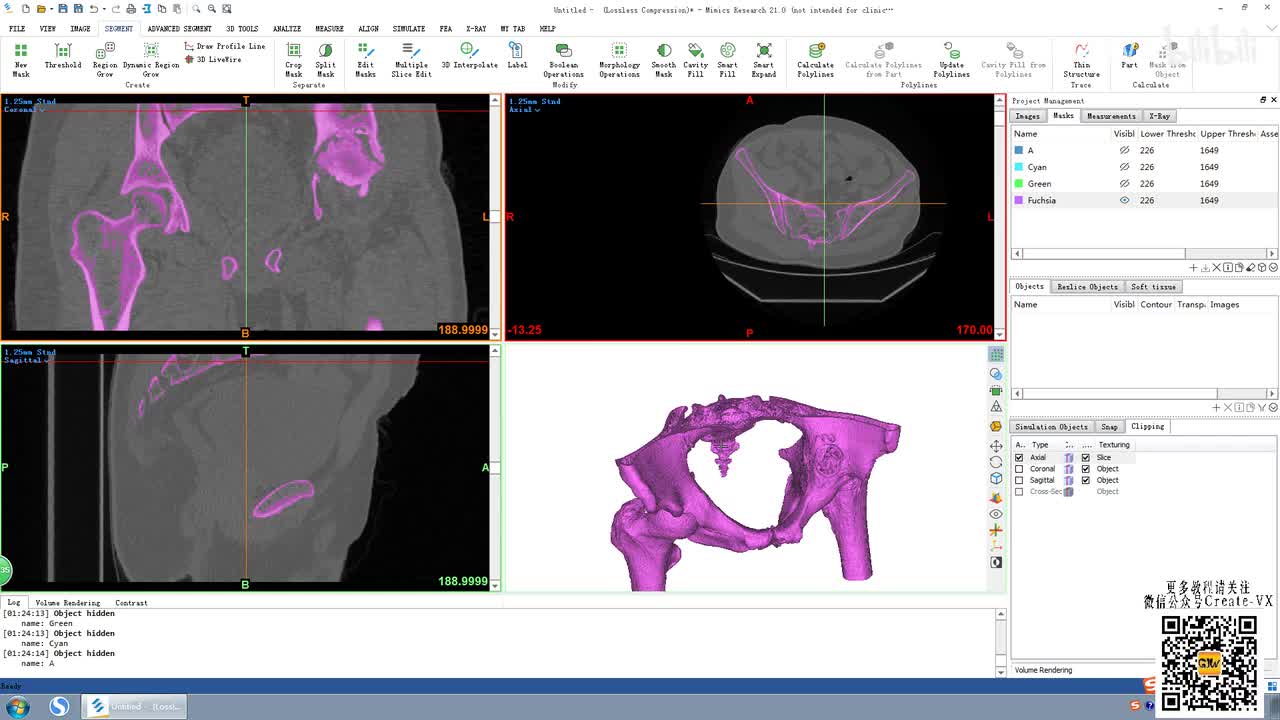This screenshot has width=1280, height=720.
Task: Activate Multiple Slice Edit
Action: (x=411, y=59)
